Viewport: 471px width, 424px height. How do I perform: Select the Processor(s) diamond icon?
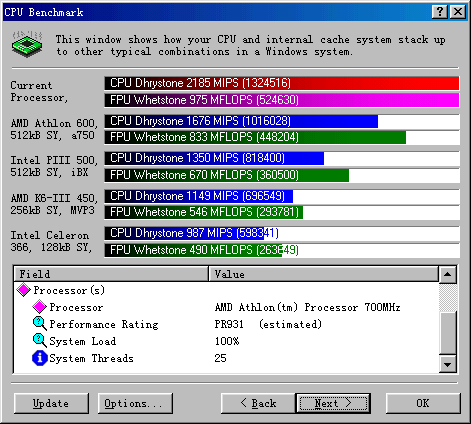[x=24, y=290]
